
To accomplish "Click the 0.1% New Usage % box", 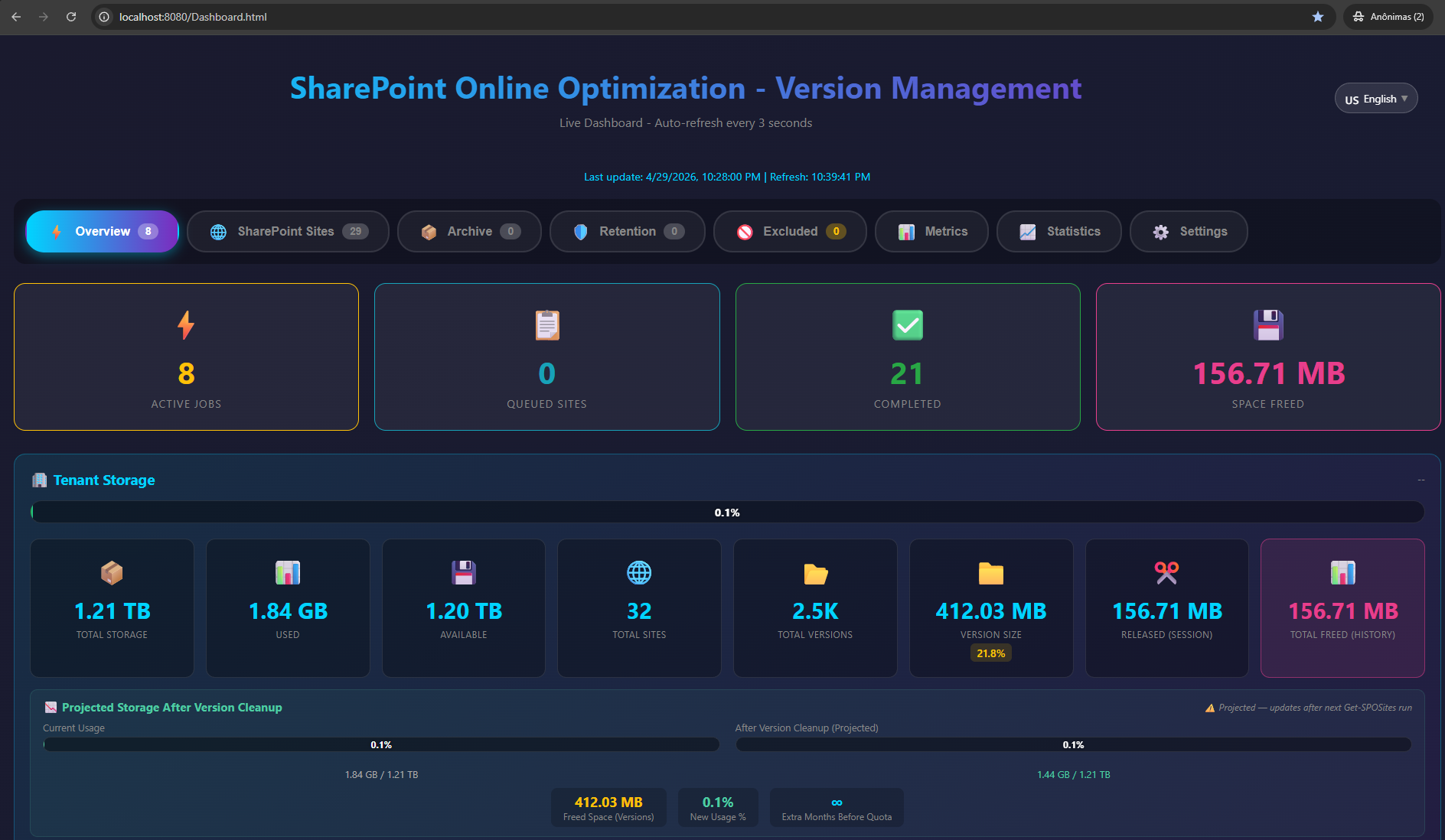I will pyautogui.click(x=718, y=808).
